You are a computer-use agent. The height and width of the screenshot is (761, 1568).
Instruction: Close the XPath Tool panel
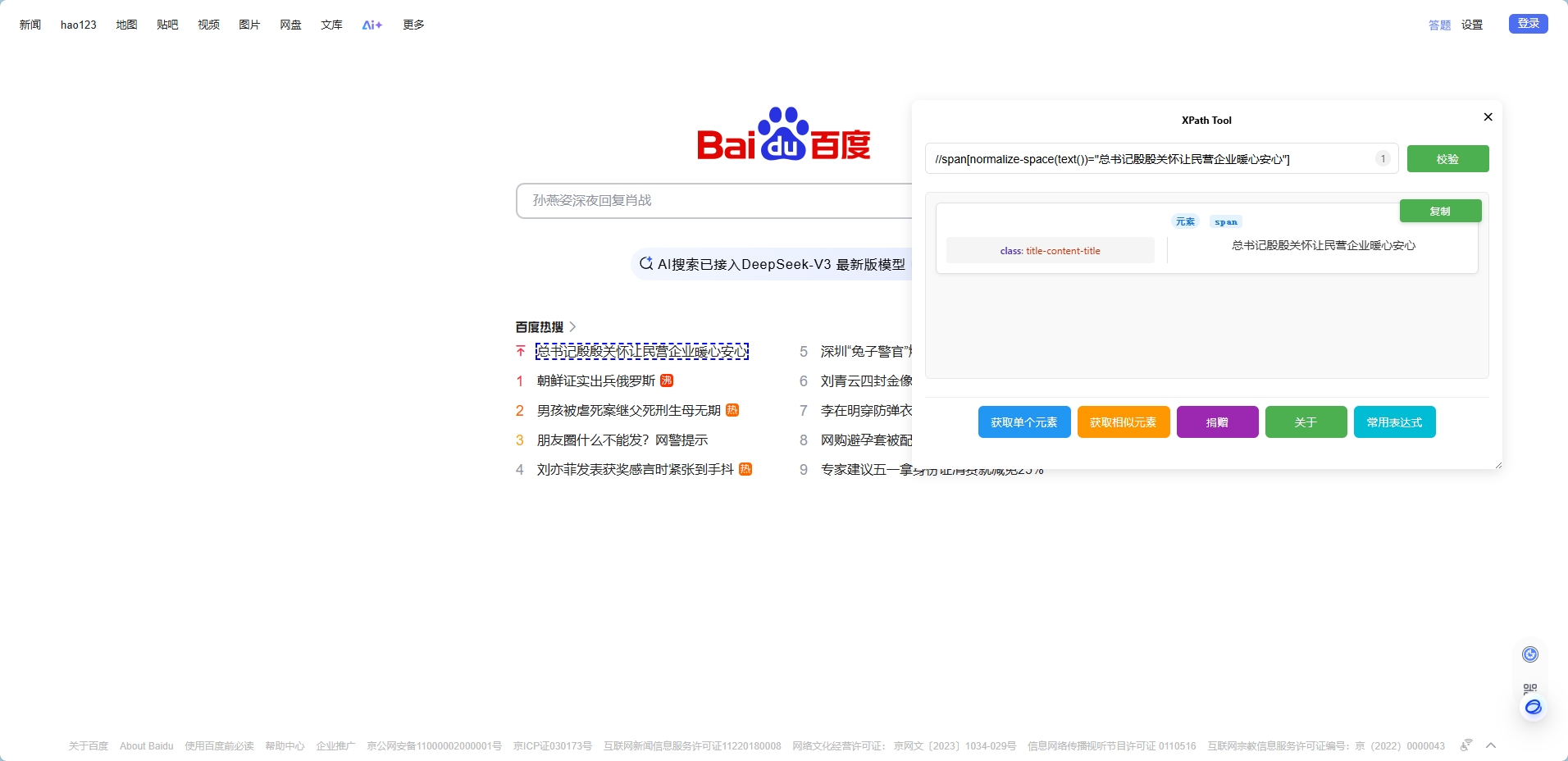(1488, 117)
